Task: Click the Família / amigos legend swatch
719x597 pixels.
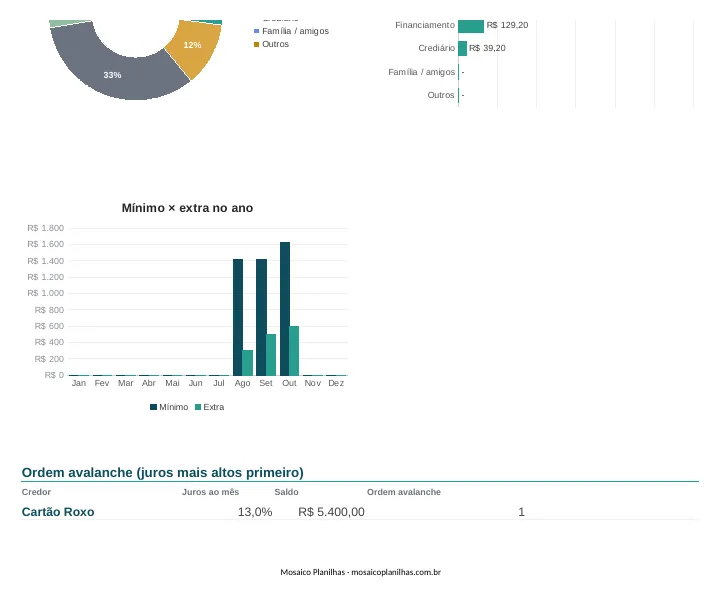Action: point(256,31)
